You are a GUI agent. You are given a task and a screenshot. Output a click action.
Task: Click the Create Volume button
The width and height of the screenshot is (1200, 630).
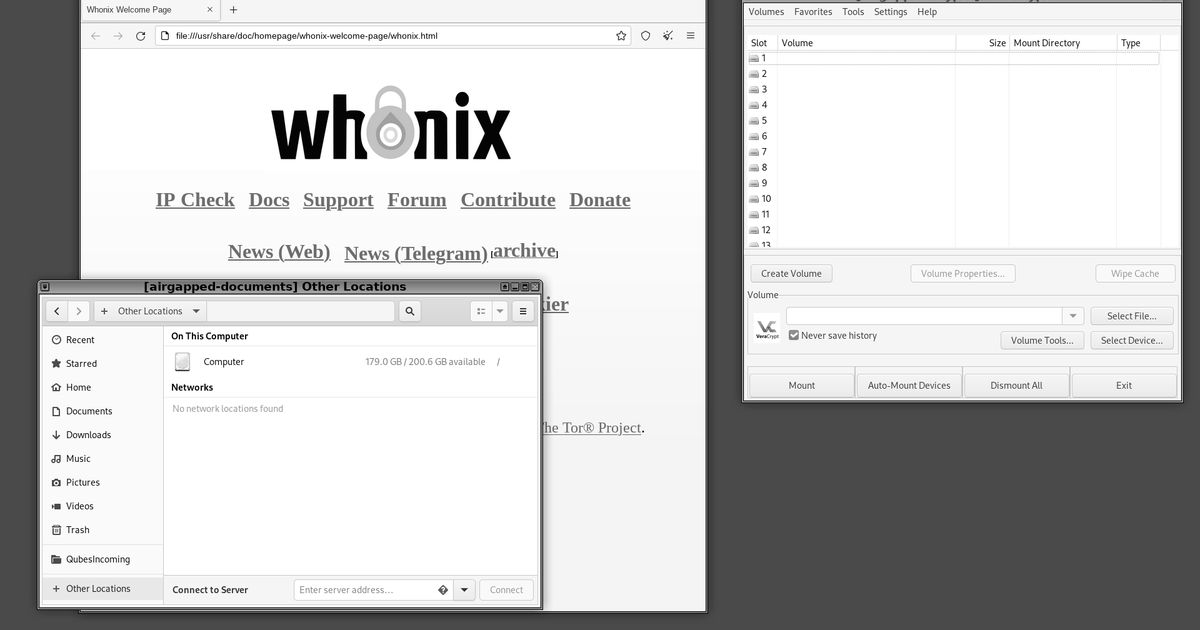click(791, 274)
